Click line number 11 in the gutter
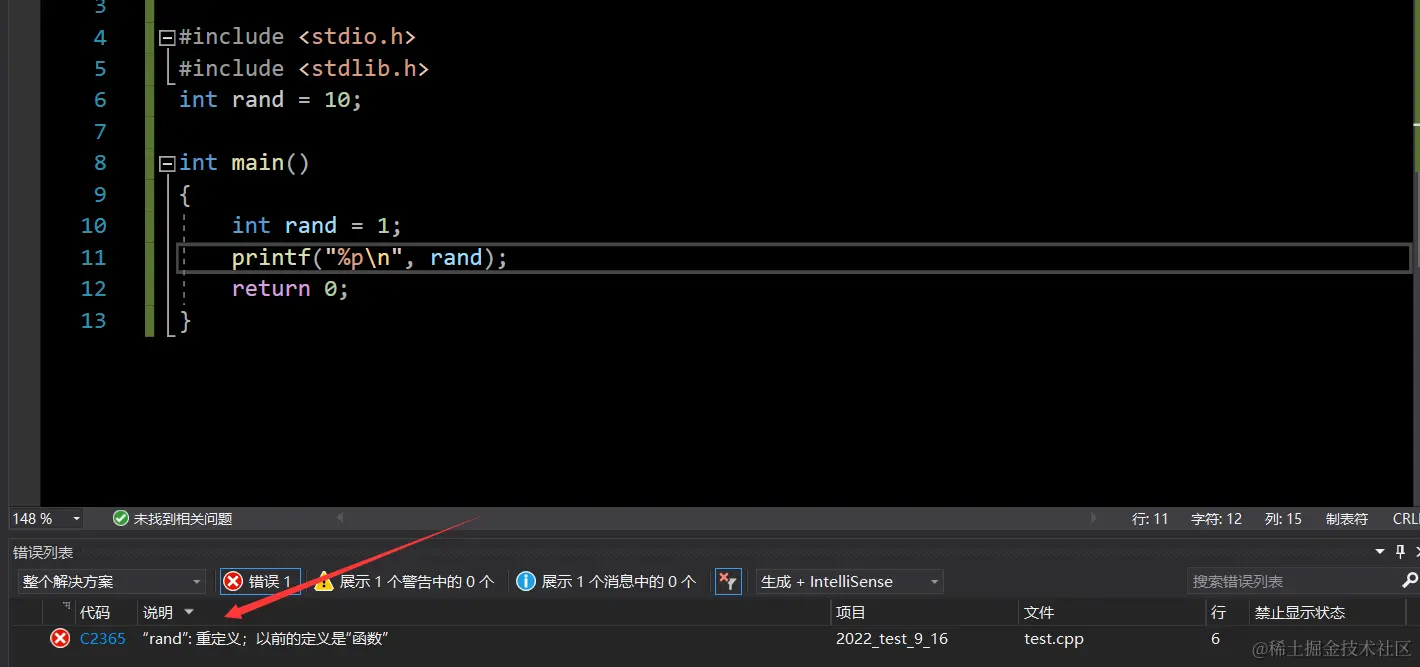The image size is (1420, 667). coord(93,258)
